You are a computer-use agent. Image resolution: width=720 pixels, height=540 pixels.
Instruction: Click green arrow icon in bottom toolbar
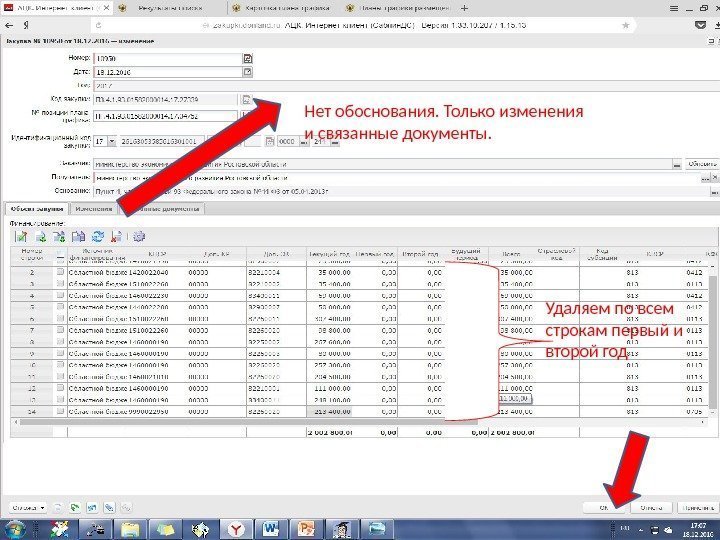[x=75, y=508]
